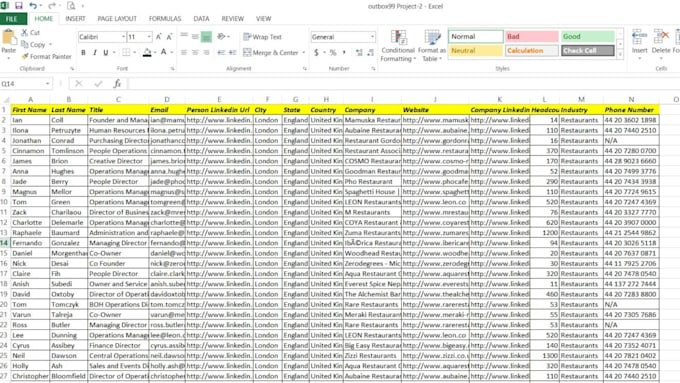This screenshot has height=383, width=680.
Task: Click Increase Decimal icon
Action: 359,52
